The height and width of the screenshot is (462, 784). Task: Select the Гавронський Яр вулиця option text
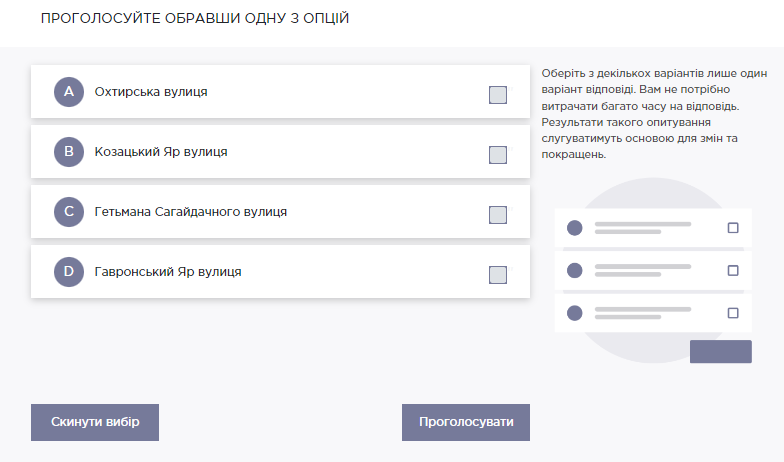click(x=168, y=272)
